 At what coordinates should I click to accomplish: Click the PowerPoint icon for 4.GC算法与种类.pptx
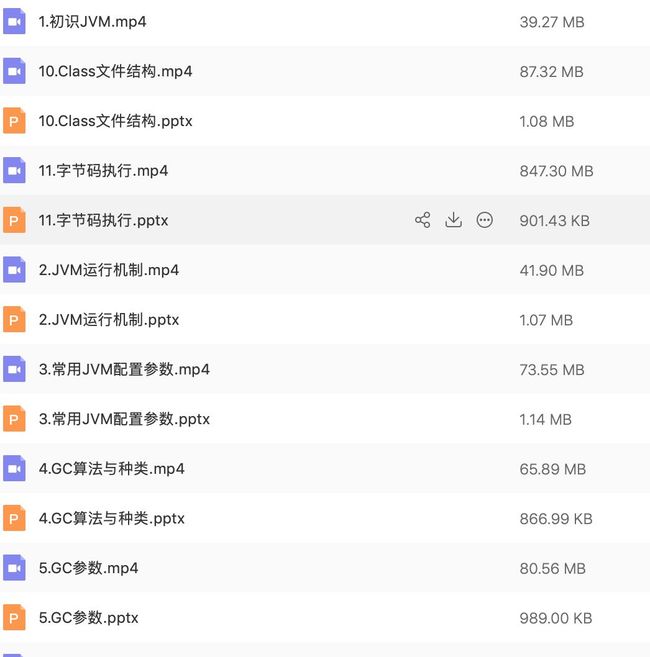tap(14, 518)
